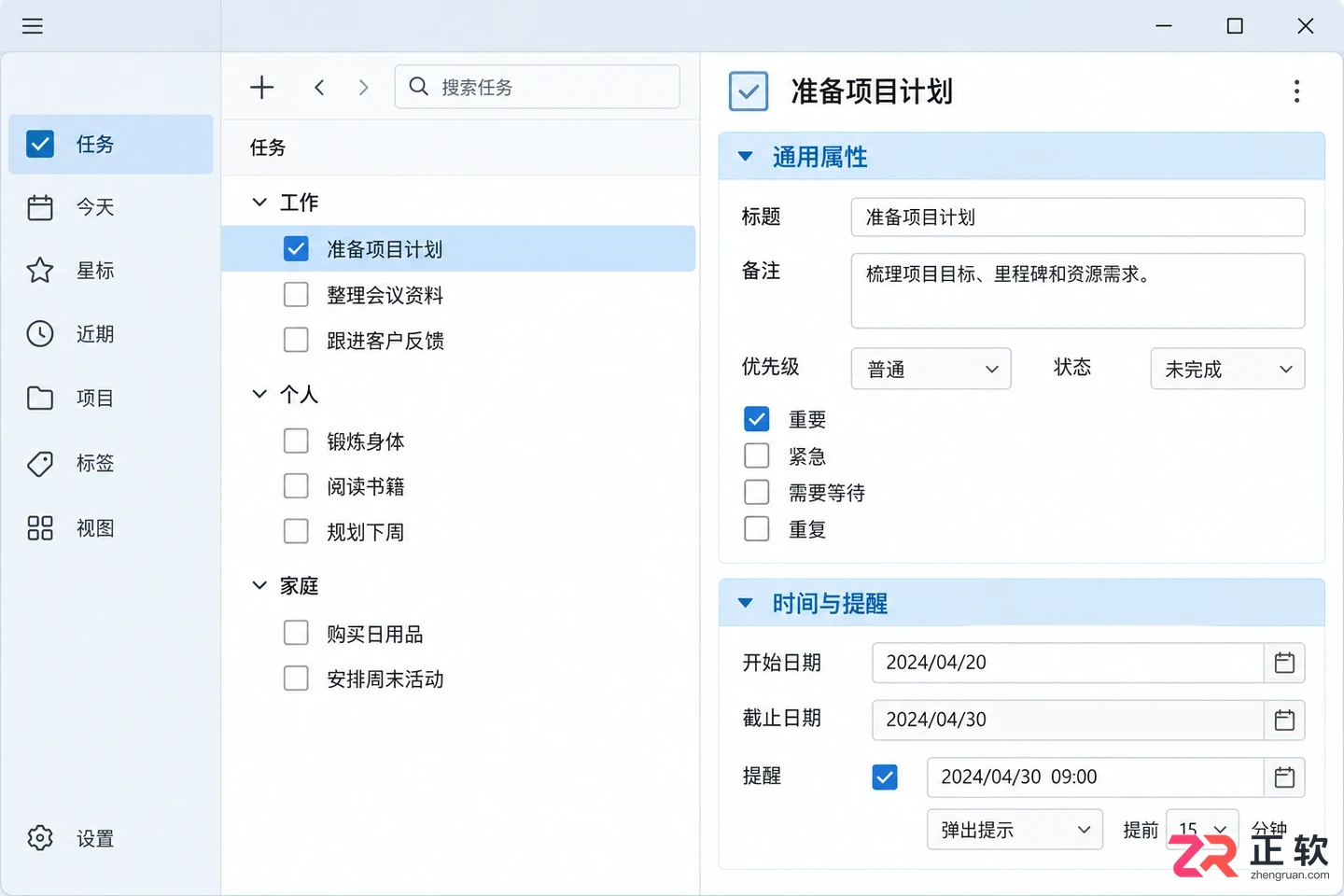
Task: Open calendar picker for 截止日期
Action: [x=1284, y=720]
